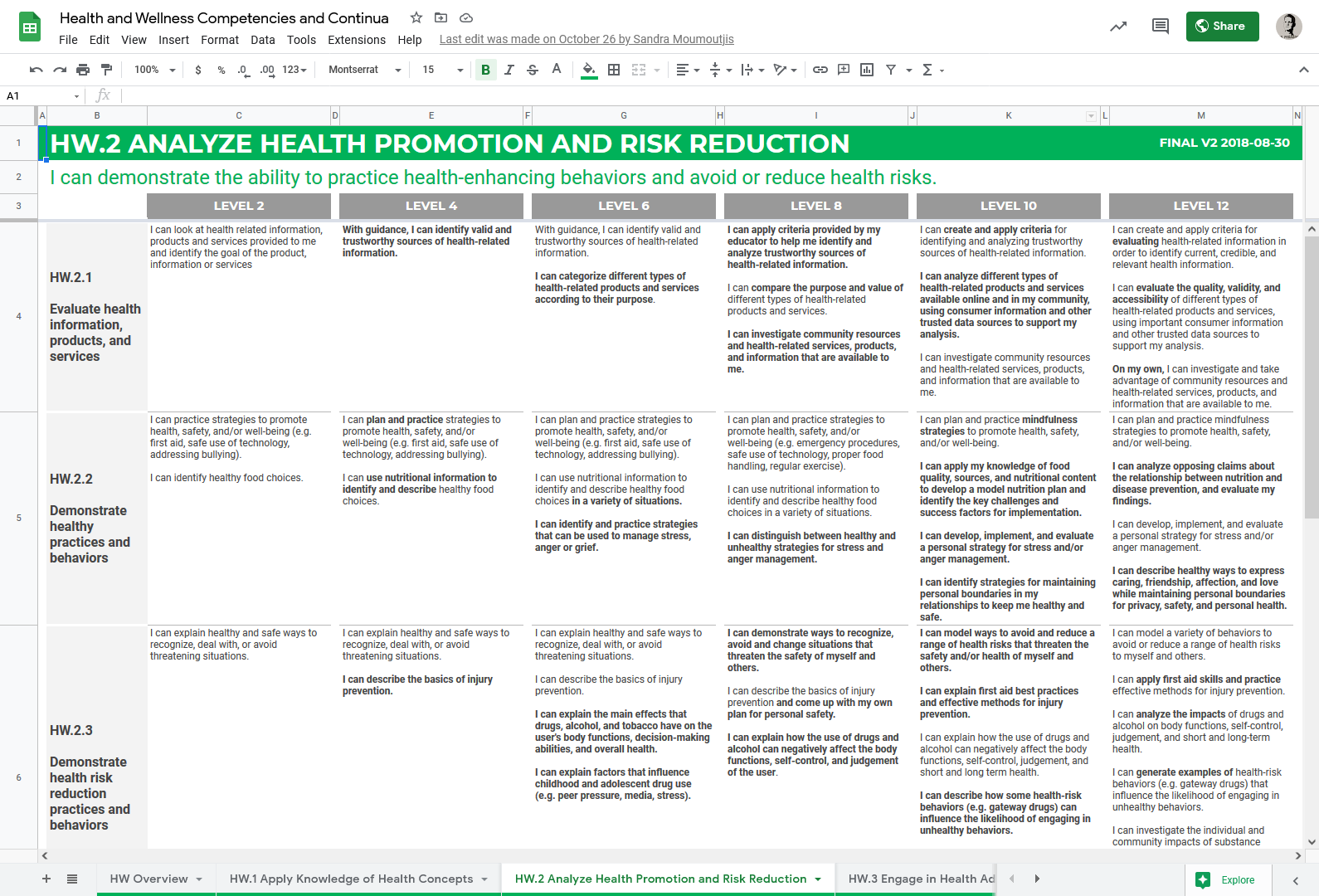
Task: Toggle italic formatting
Action: [509, 70]
